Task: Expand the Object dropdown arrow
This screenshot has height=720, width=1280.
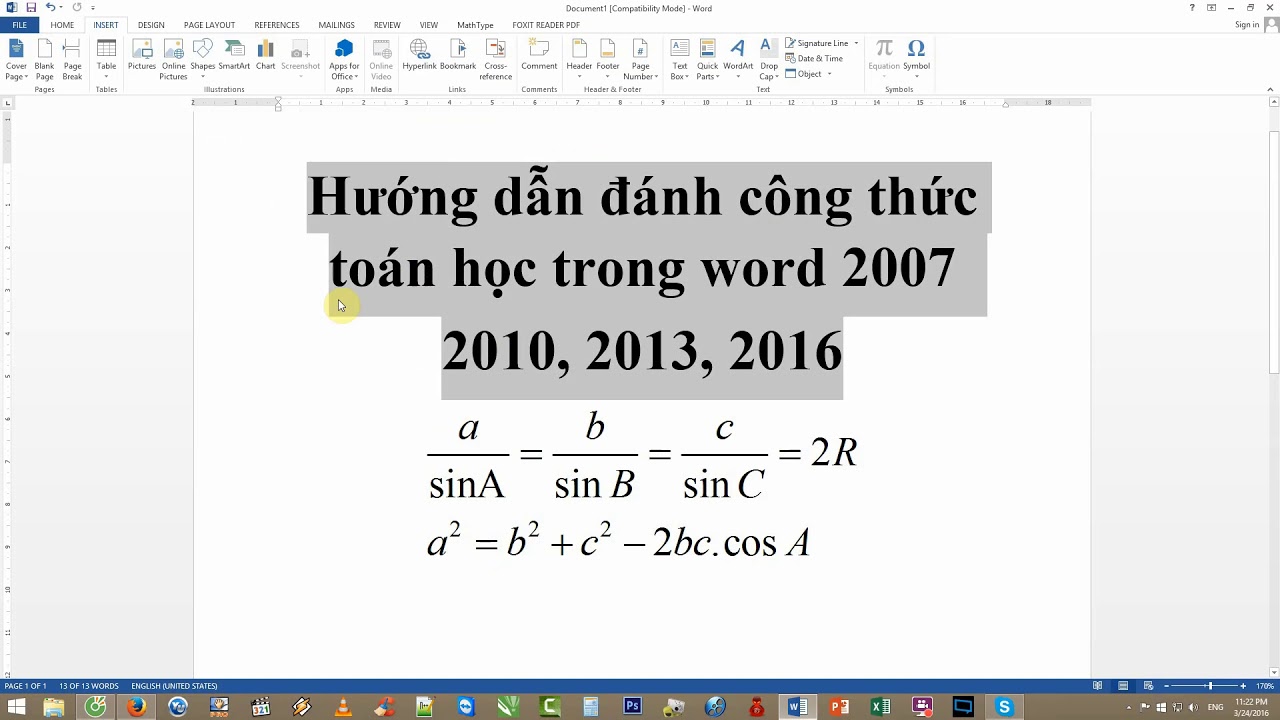Action: 829,74
